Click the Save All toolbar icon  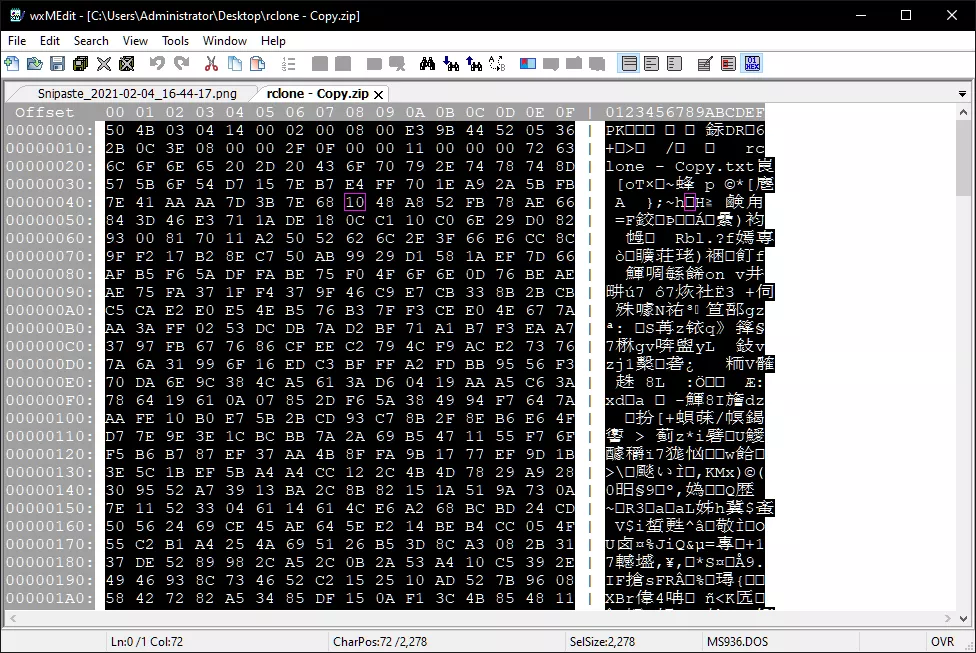[x=81, y=63]
